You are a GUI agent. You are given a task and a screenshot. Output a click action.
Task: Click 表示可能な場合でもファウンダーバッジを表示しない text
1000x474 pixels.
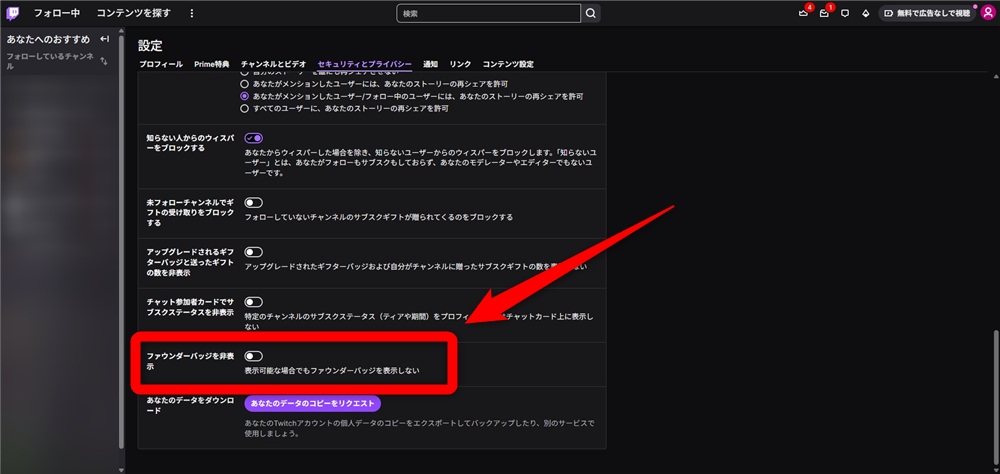[332, 371]
